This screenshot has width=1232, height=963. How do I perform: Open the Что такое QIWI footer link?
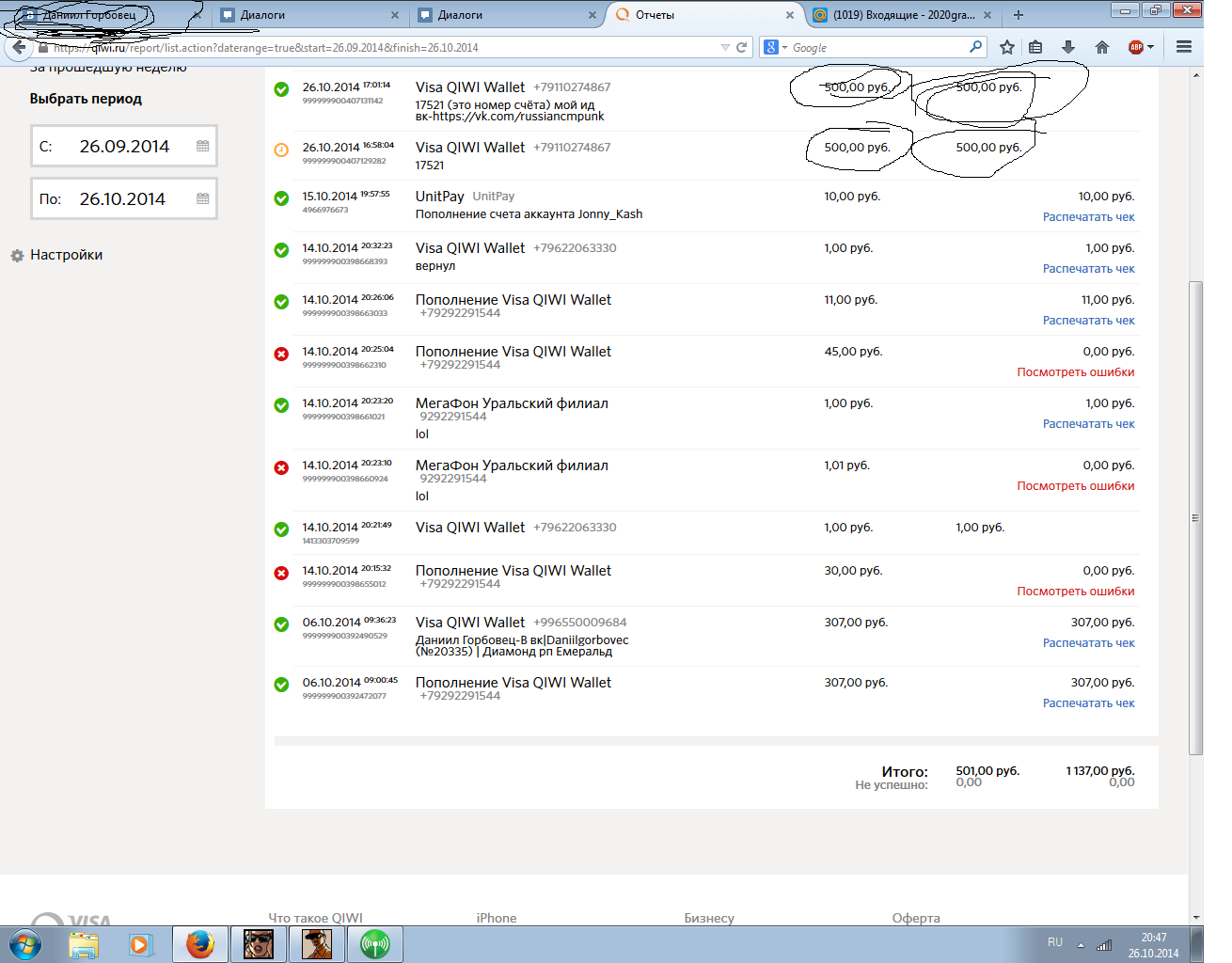(315, 918)
